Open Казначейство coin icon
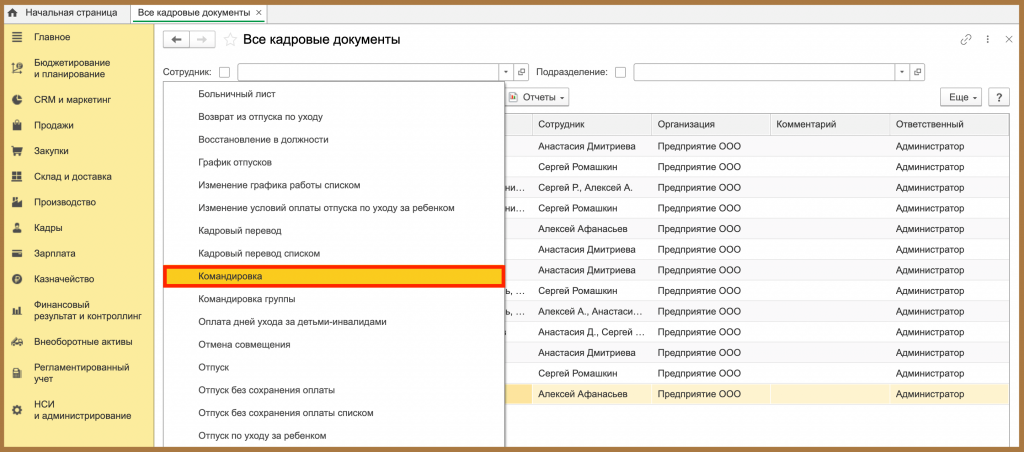The height and width of the screenshot is (452, 1024). tap(18, 279)
